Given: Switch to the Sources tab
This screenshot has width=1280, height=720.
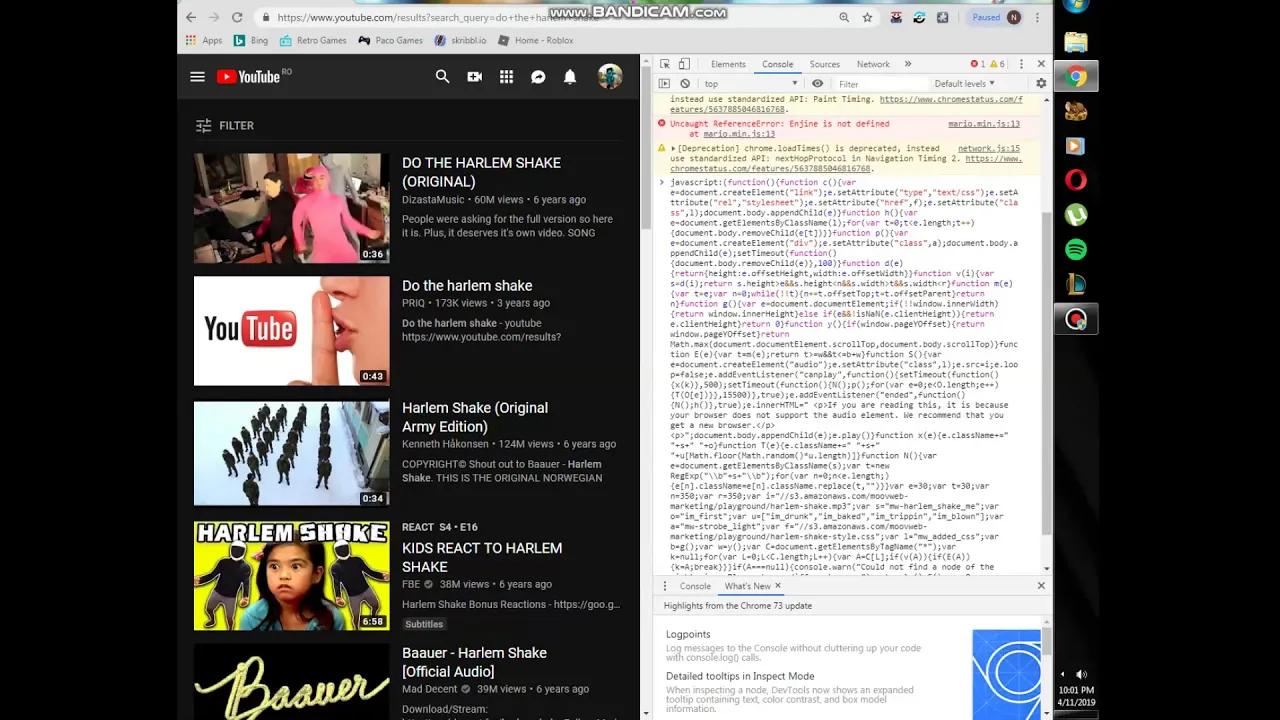Looking at the screenshot, I should [x=825, y=64].
